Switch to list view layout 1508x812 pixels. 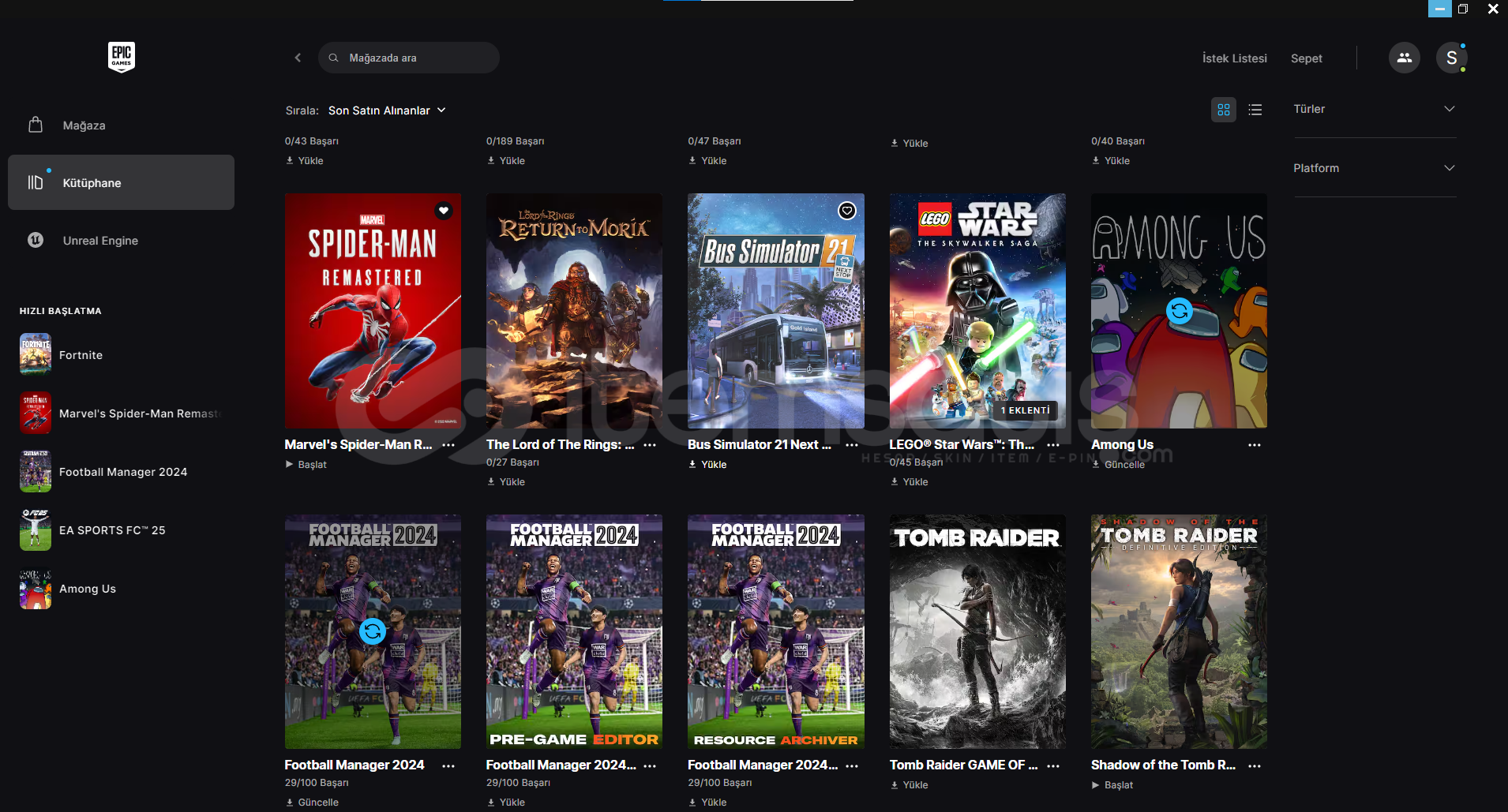pyautogui.click(x=1255, y=110)
